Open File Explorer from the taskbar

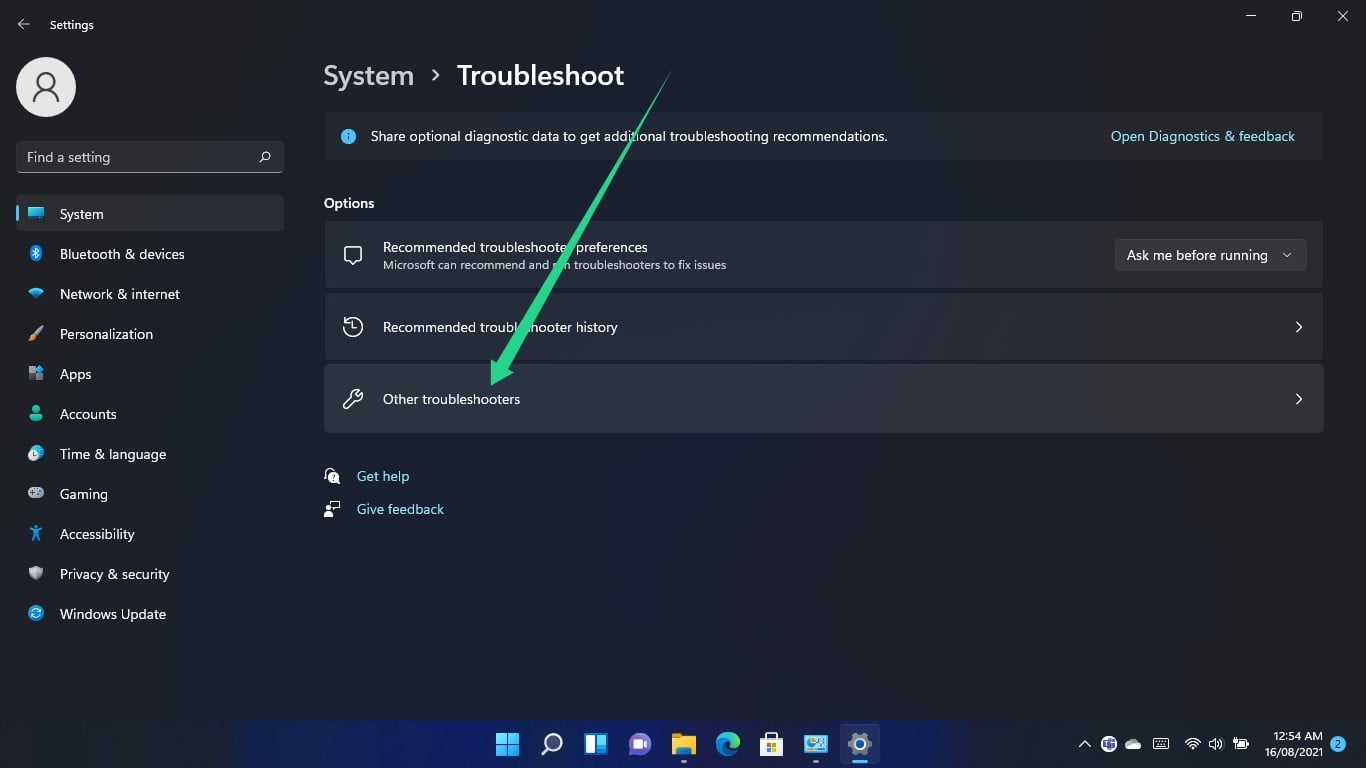[683, 744]
